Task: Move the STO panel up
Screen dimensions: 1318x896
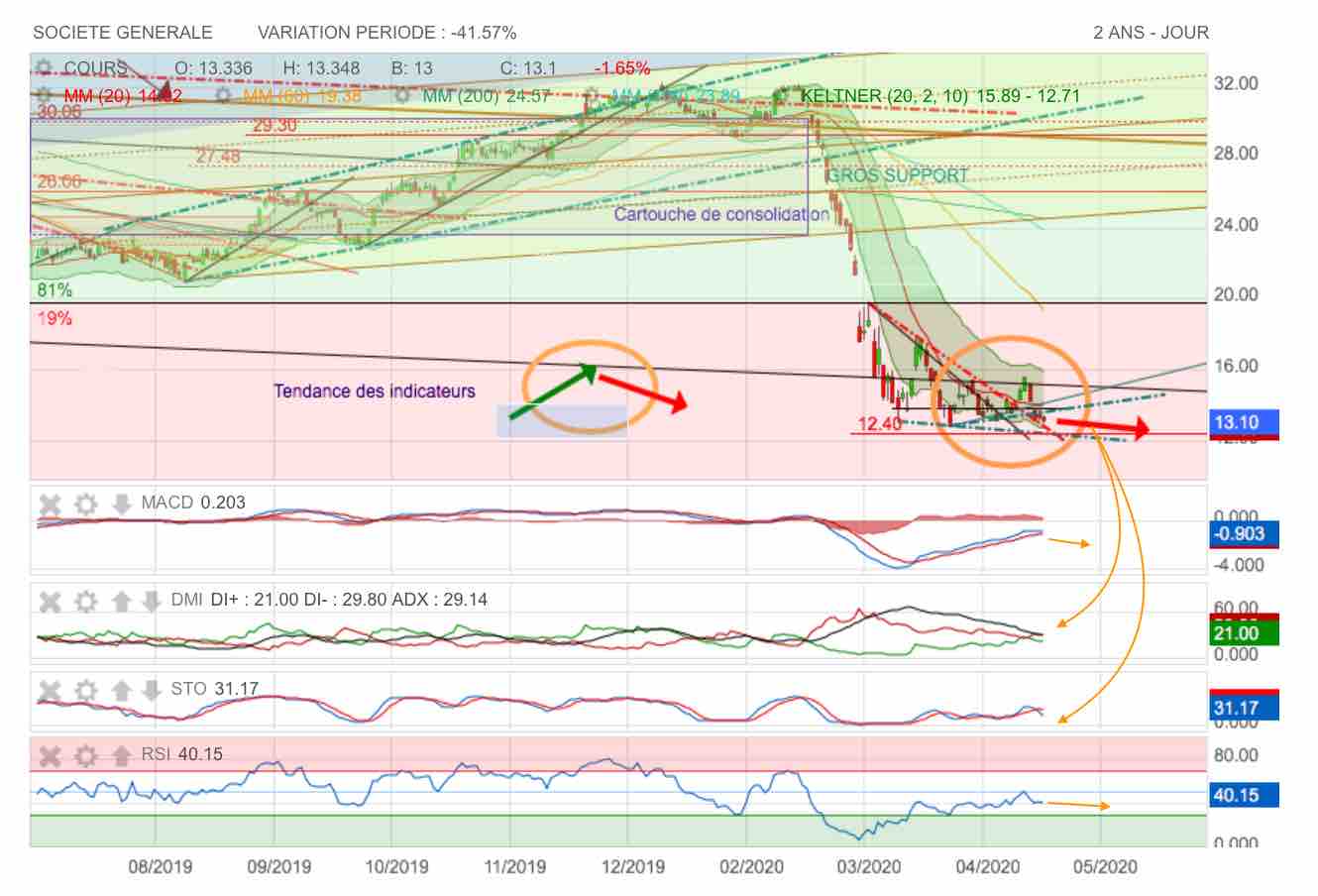Action: [x=122, y=691]
